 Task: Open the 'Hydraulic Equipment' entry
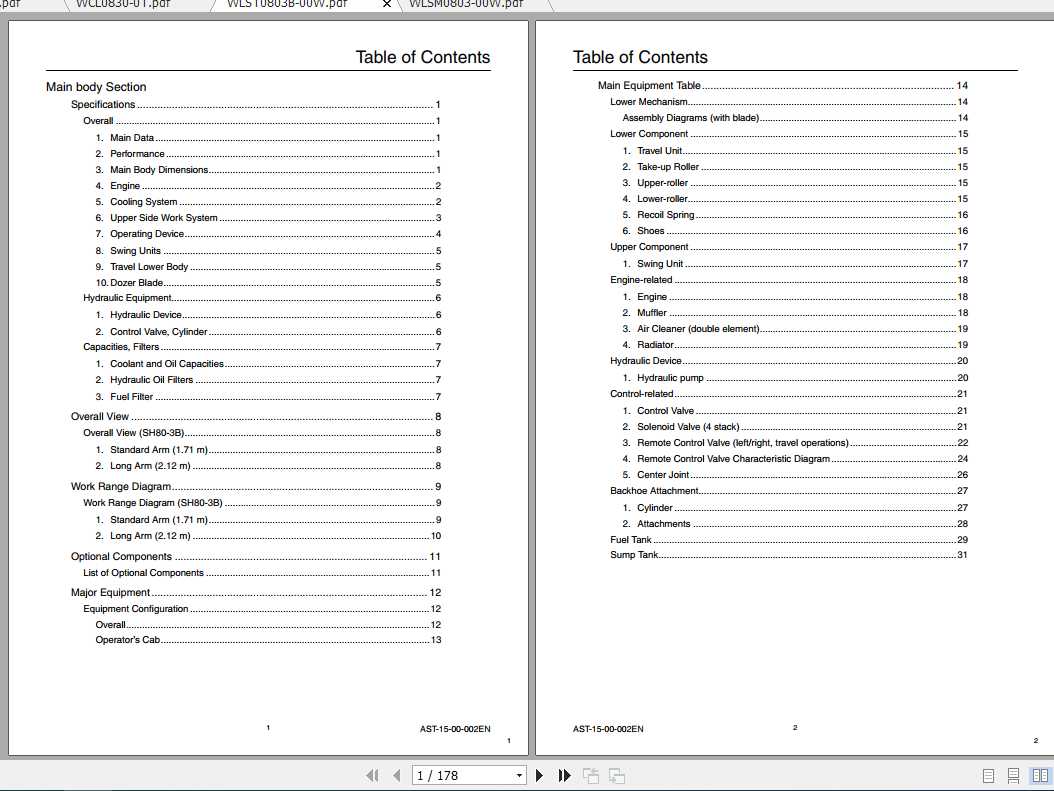pos(262,298)
